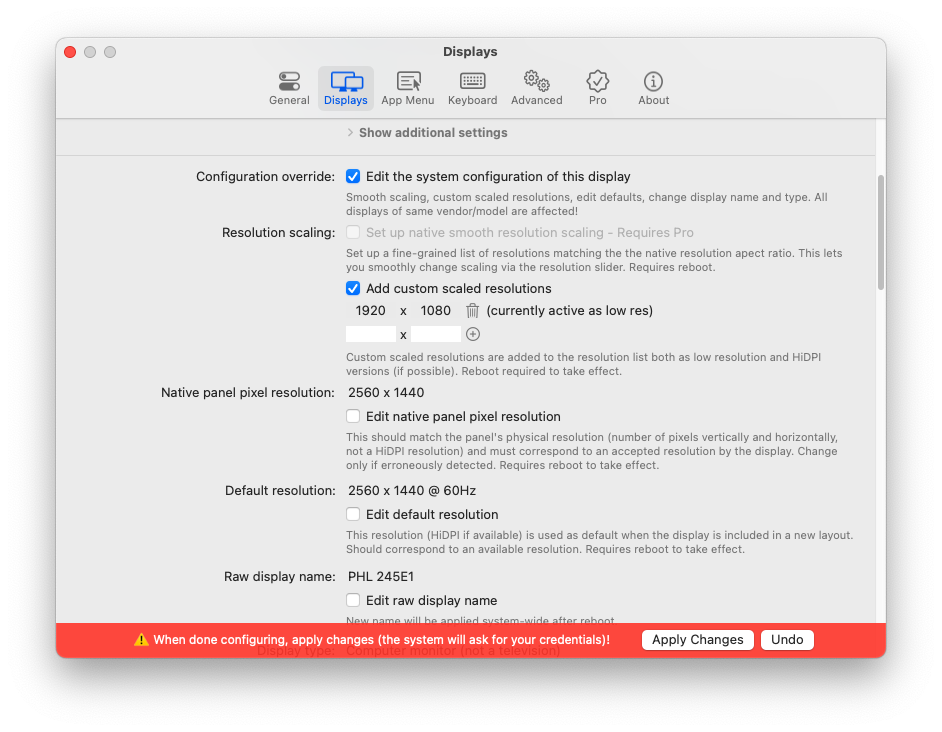The image size is (942, 732).
Task: Click the Undo button
Action: pyautogui.click(x=787, y=639)
